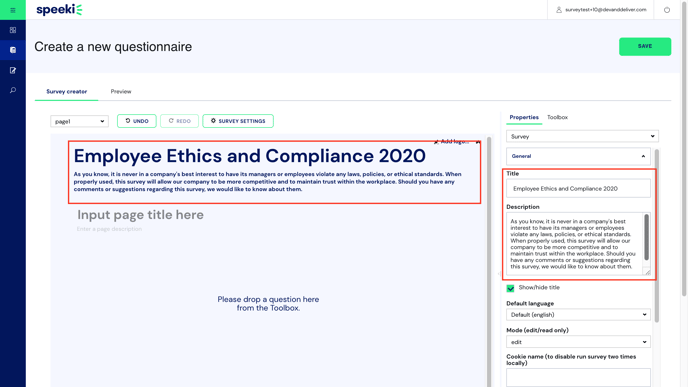Open the Mode edit/read only dropdown
The image size is (688, 387).
(x=578, y=342)
